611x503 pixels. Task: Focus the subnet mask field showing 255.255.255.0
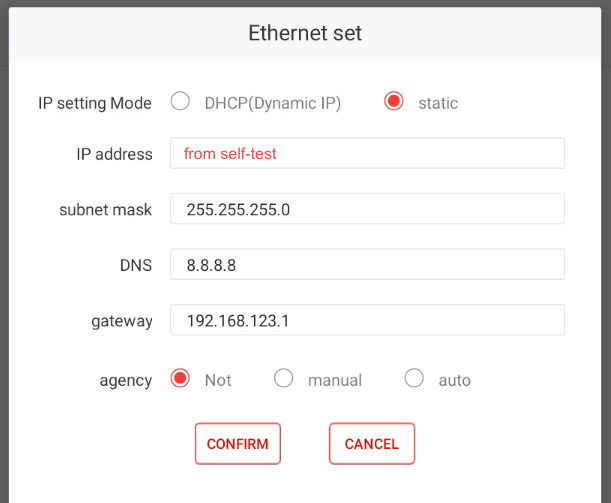pyautogui.click(x=367, y=210)
